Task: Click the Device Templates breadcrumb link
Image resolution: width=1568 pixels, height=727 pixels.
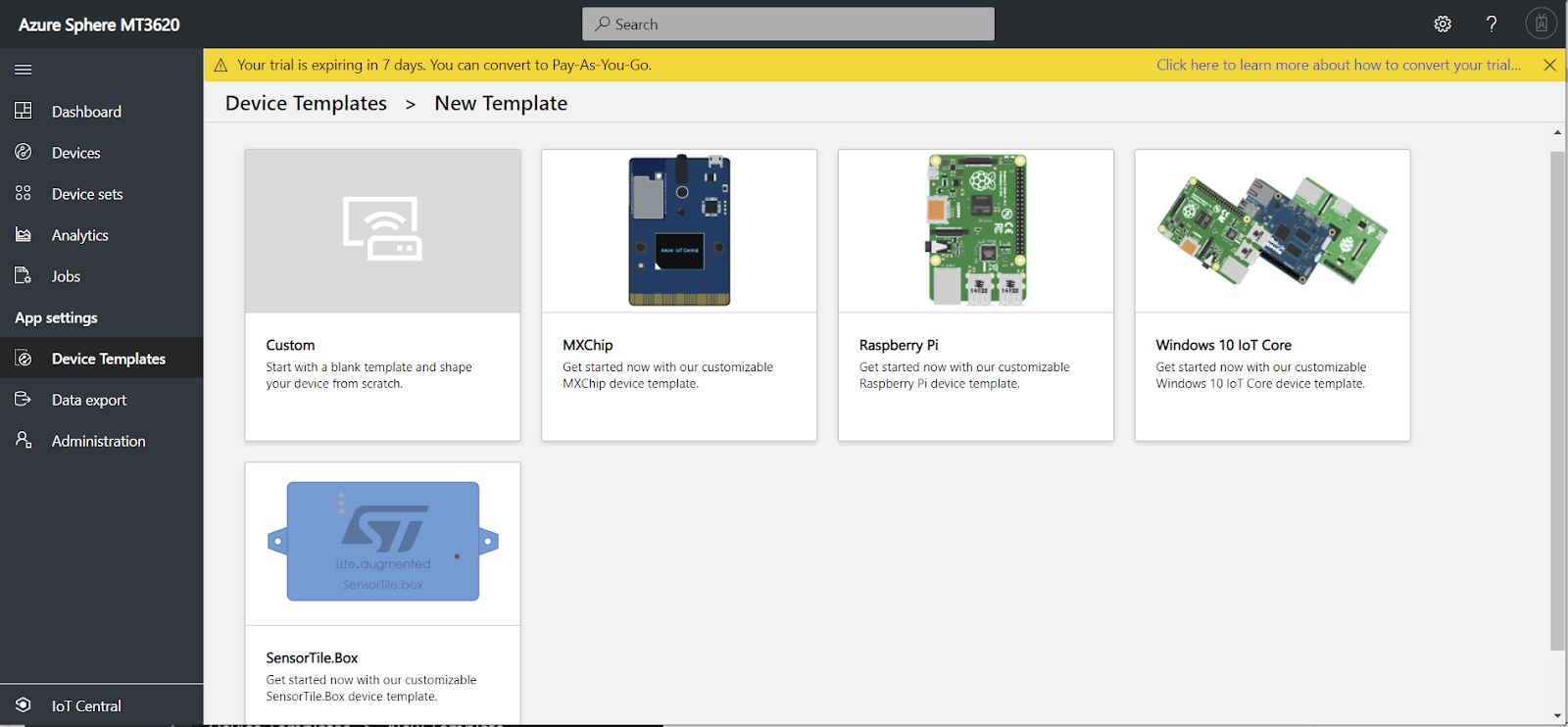Action: pos(306,104)
